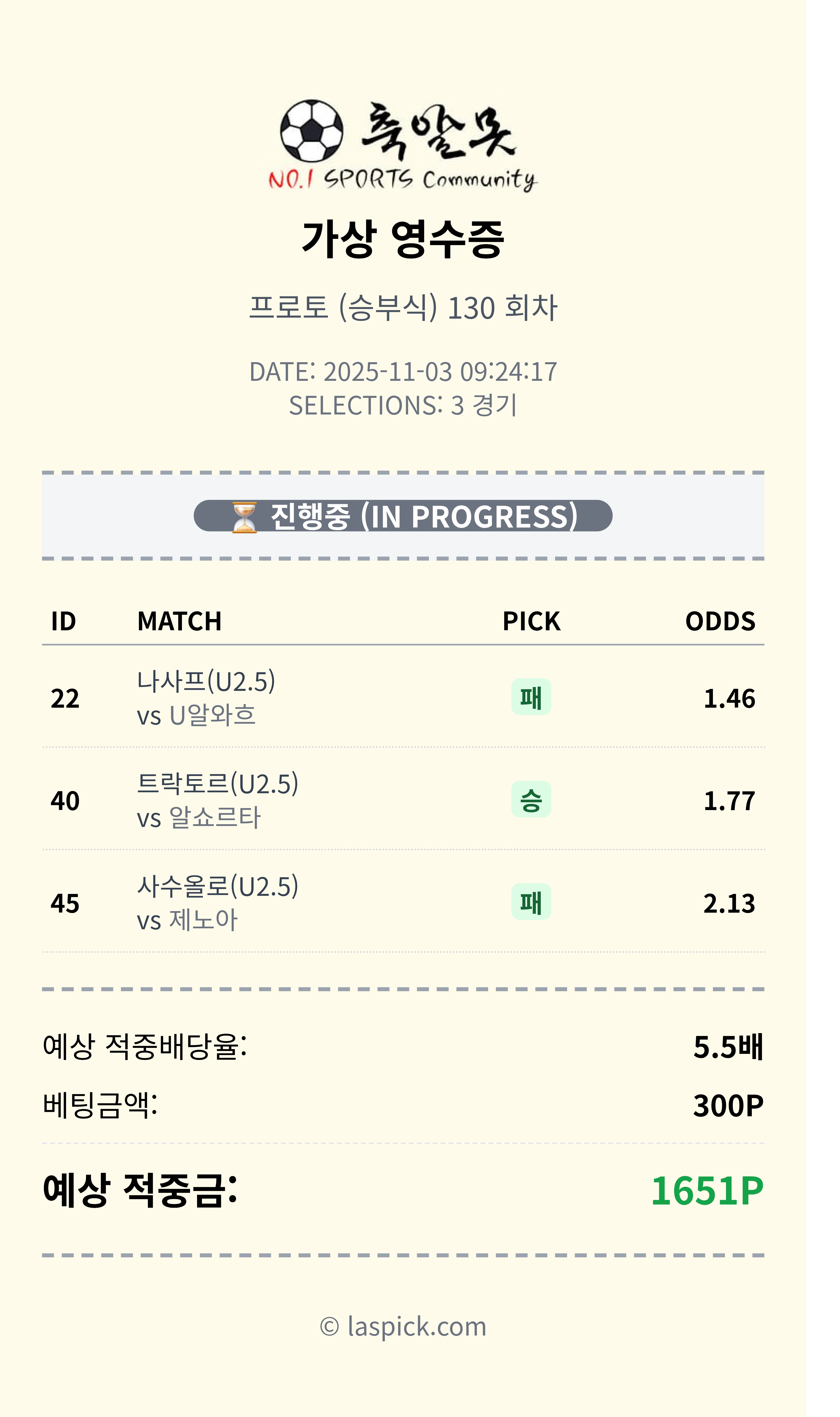
Task: Click the 5.5배 expected odds value
Action: tap(728, 1047)
